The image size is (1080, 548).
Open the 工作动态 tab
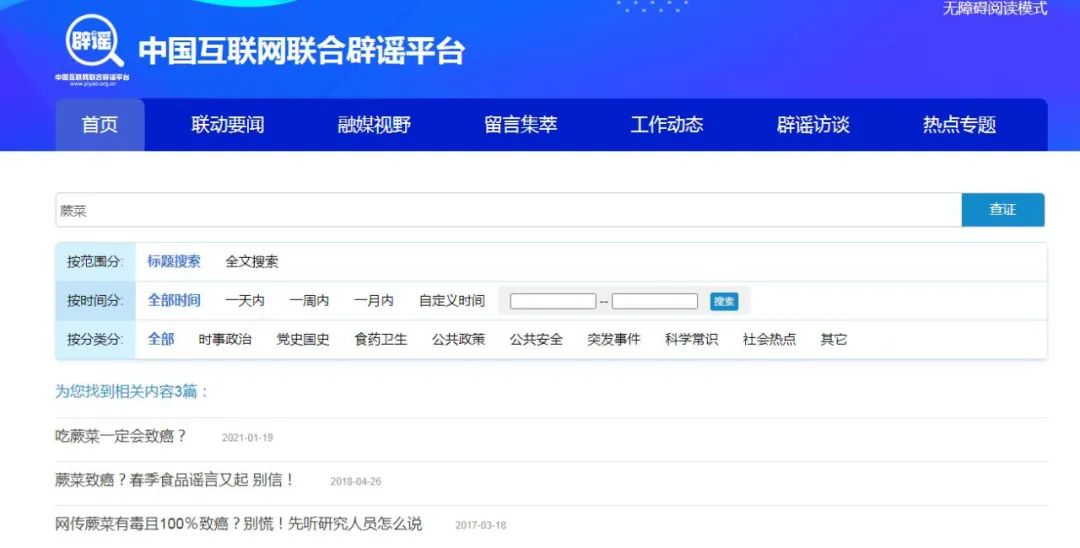click(x=667, y=125)
